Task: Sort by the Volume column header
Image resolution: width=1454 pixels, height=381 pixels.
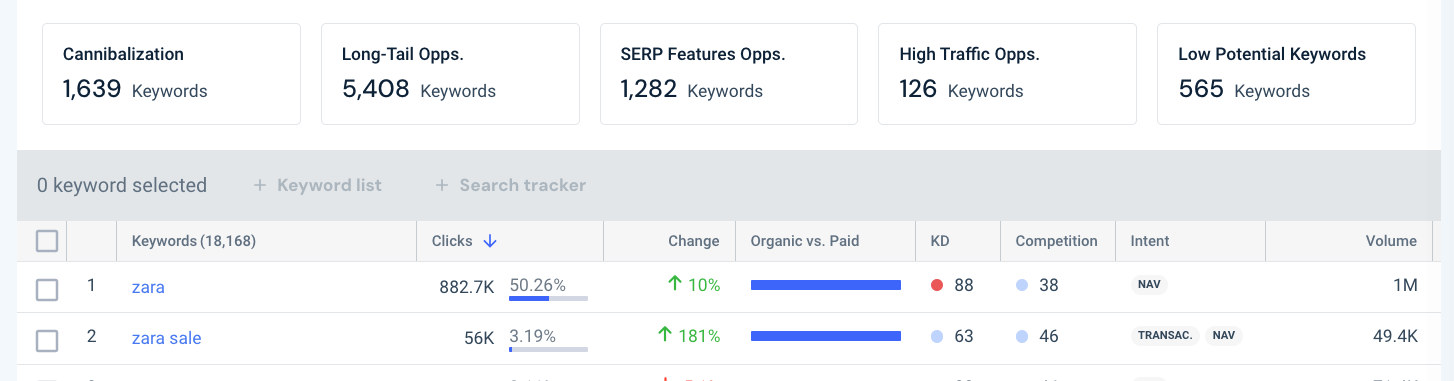Action: [1391, 241]
